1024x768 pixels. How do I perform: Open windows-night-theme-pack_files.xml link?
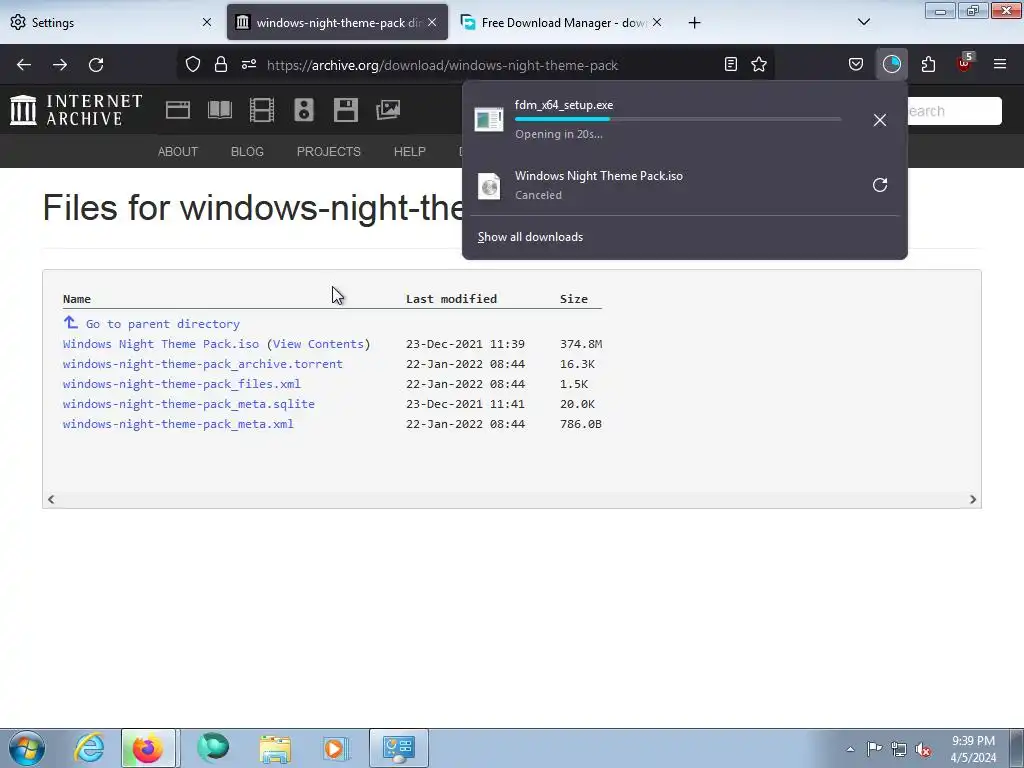pyautogui.click(x=182, y=384)
